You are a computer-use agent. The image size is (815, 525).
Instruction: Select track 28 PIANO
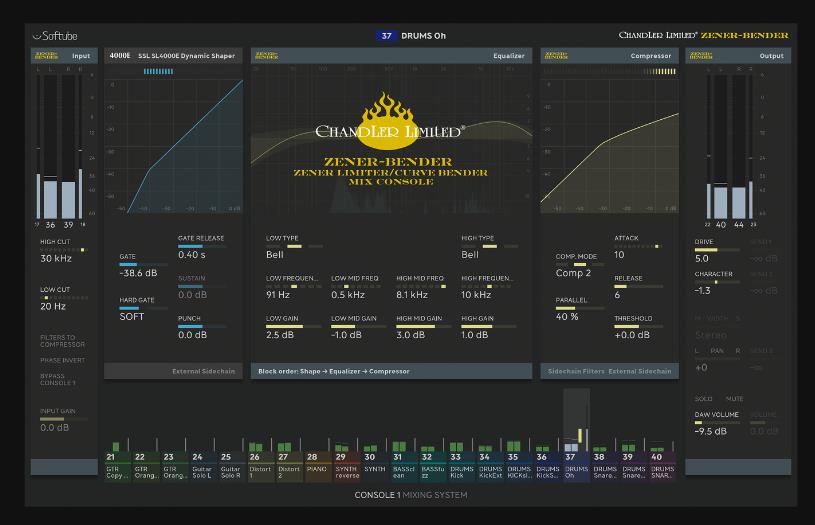[x=317, y=465]
